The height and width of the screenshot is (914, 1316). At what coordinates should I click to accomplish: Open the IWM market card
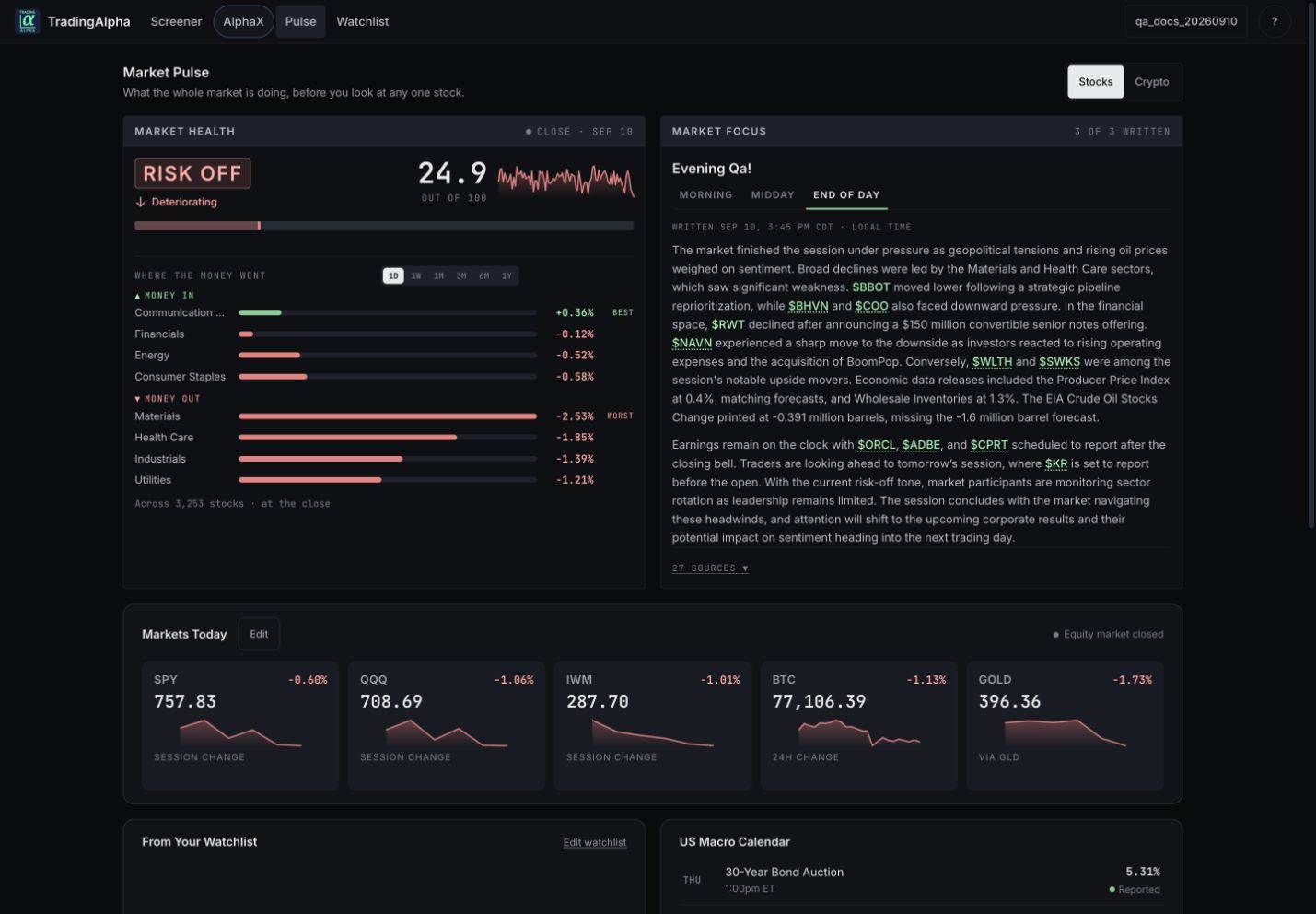coord(653,726)
